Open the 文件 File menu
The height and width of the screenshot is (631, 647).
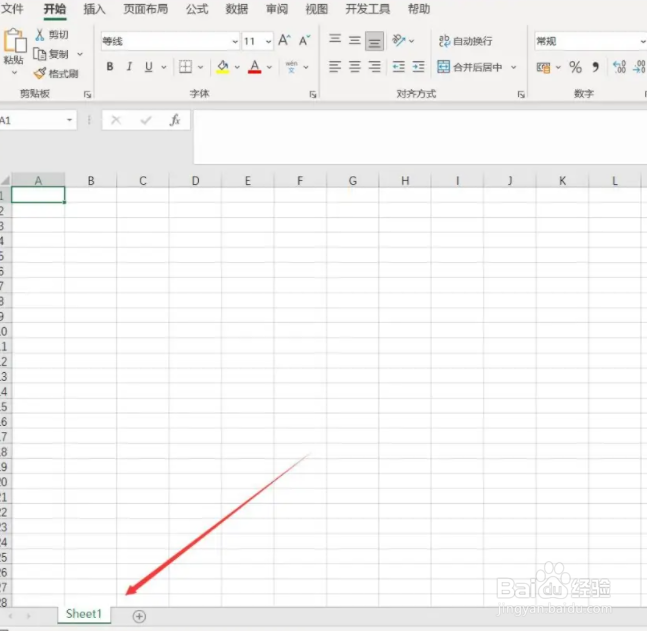pos(12,9)
